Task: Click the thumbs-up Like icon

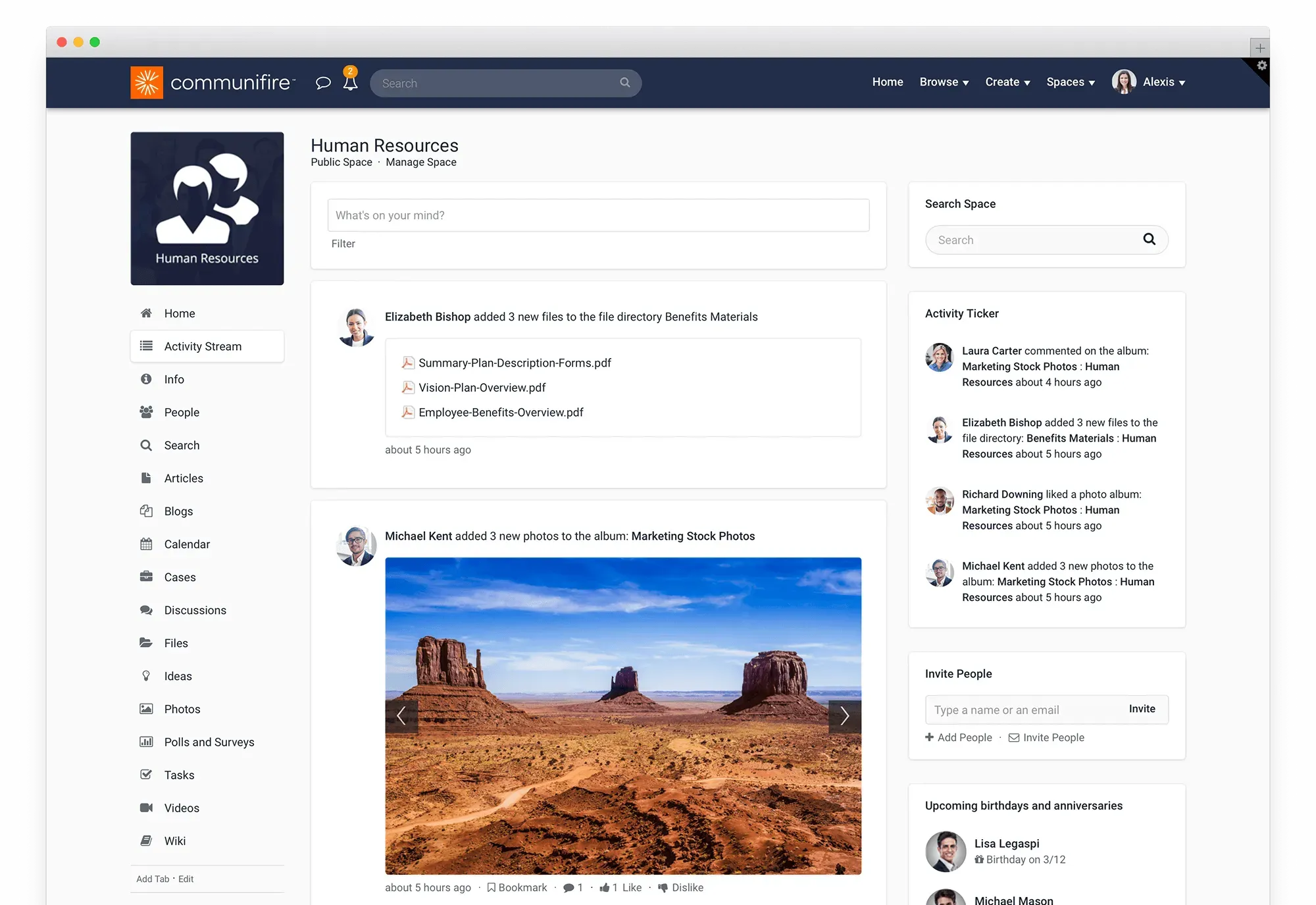Action: click(x=604, y=888)
